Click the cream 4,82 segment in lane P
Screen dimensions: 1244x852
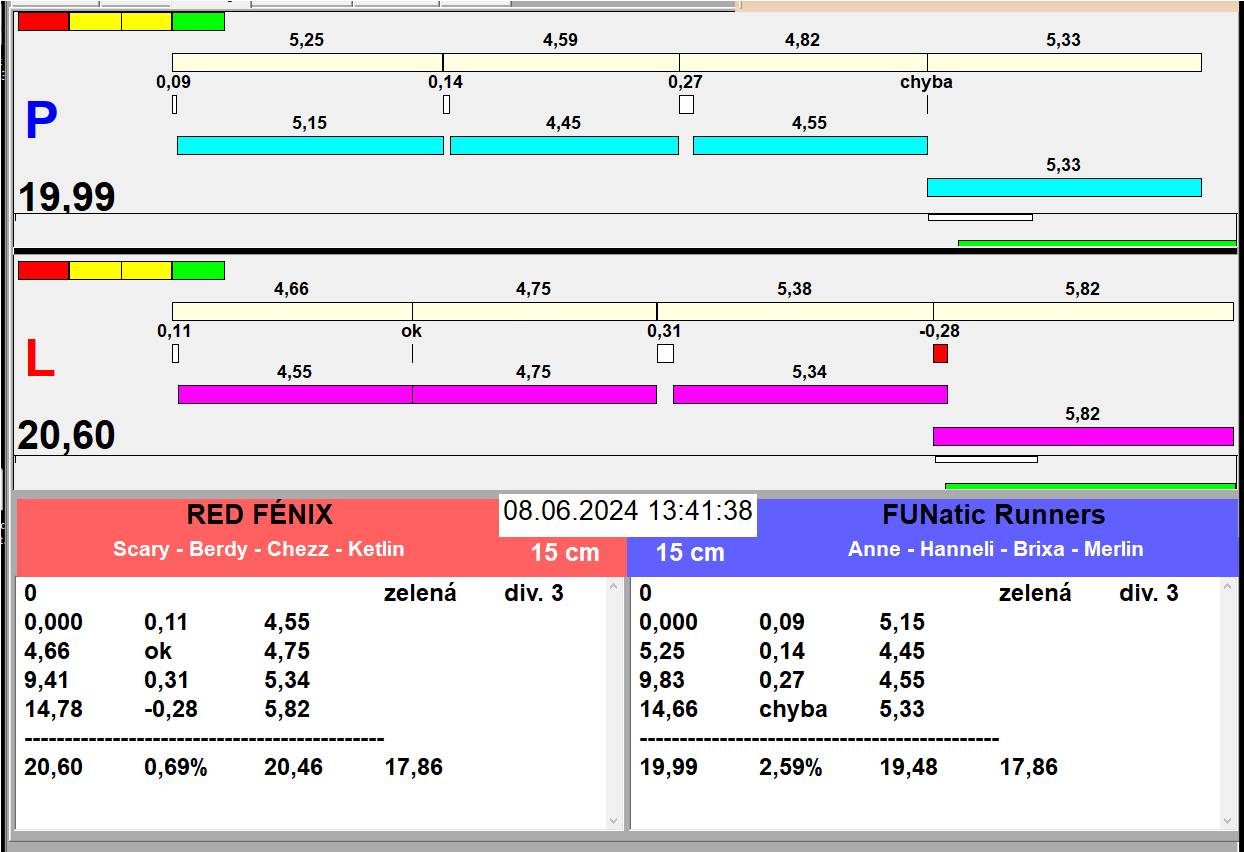803,62
